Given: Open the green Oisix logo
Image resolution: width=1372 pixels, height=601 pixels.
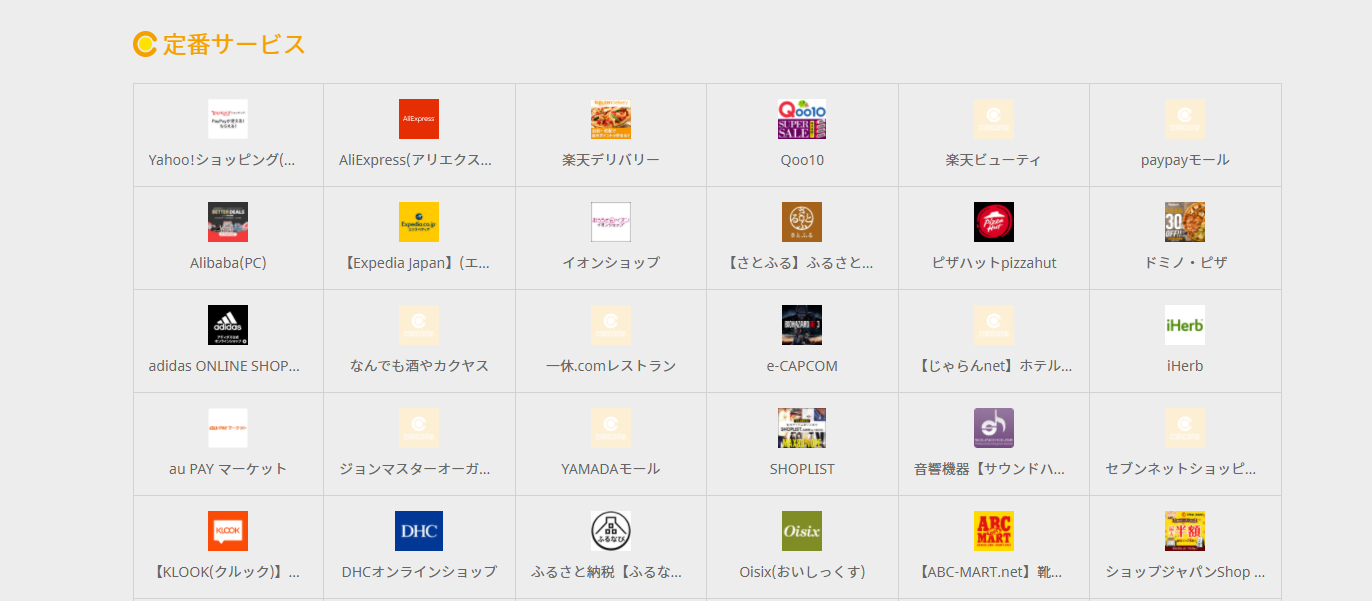Looking at the screenshot, I should pos(802,531).
